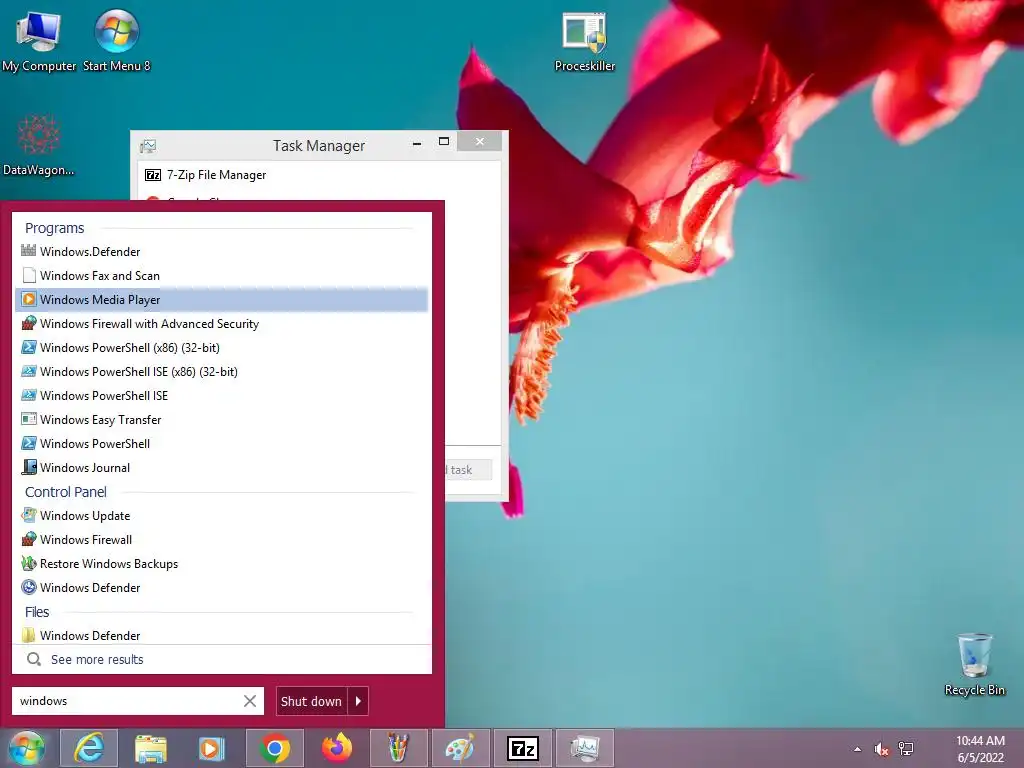Open My Computer desktop icon
Screen dimensions: 1024x768
point(39,39)
